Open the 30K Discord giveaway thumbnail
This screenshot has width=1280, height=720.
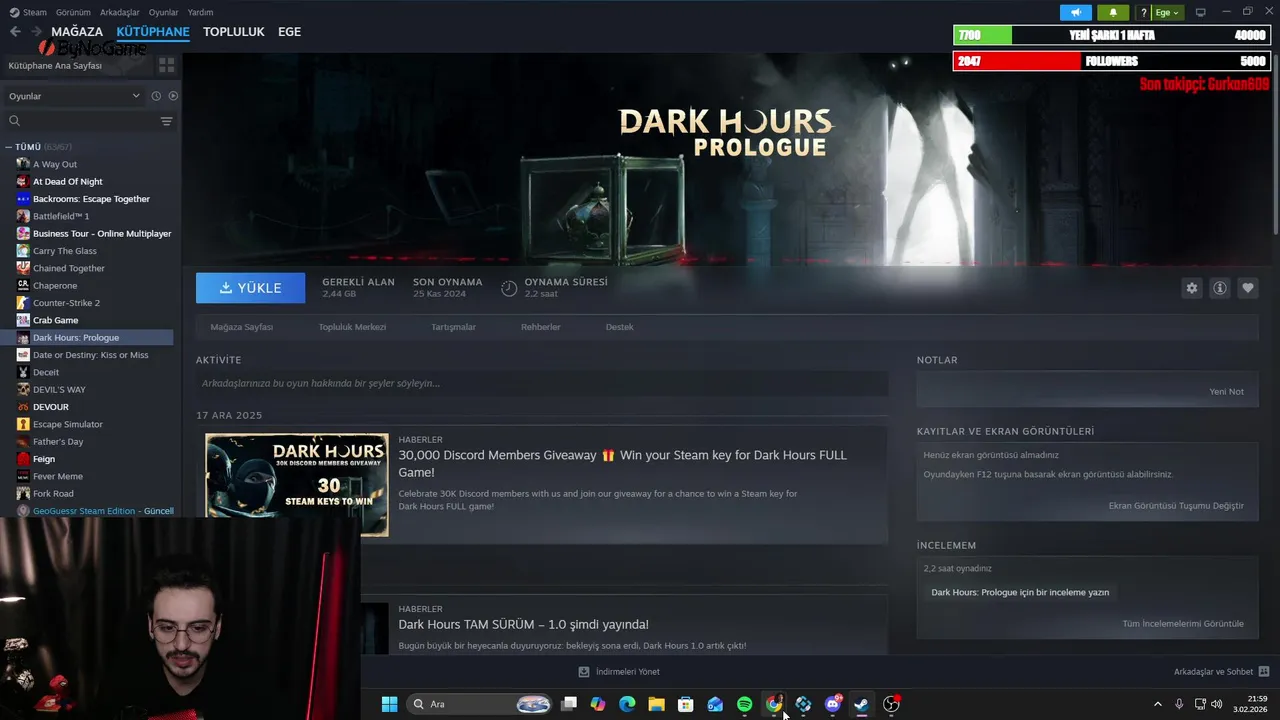coord(297,485)
